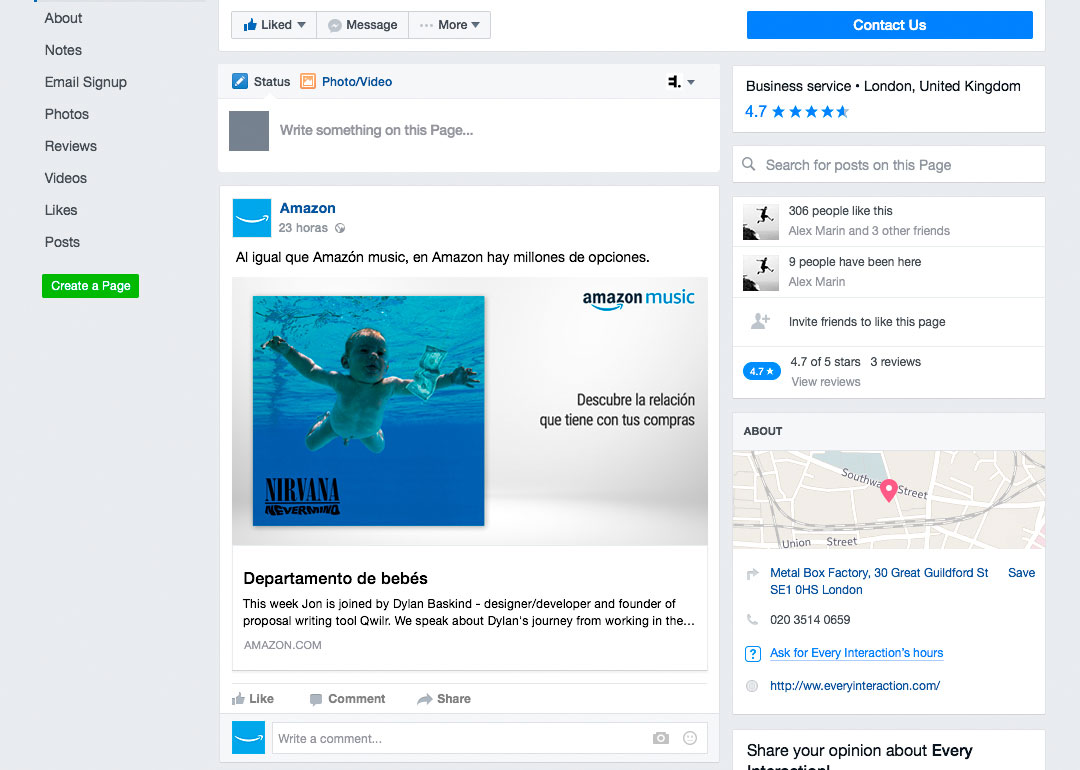The image size is (1080, 770).
Task: Attach a photo using the camera icon
Action: coord(661,738)
